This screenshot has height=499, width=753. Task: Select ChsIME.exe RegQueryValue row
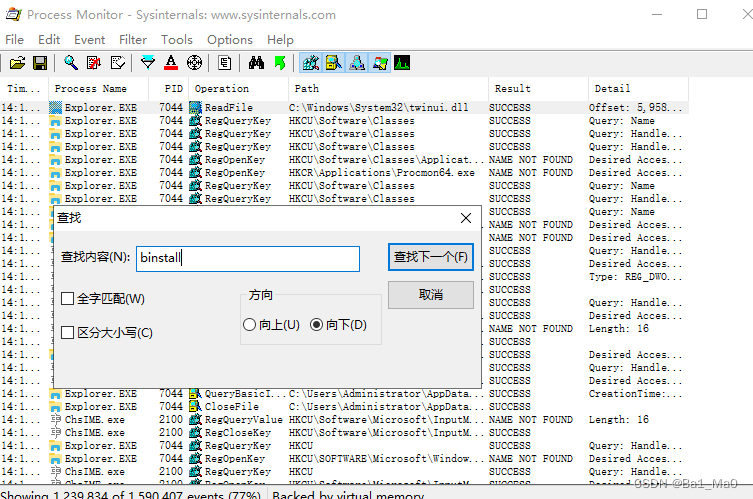344,420
